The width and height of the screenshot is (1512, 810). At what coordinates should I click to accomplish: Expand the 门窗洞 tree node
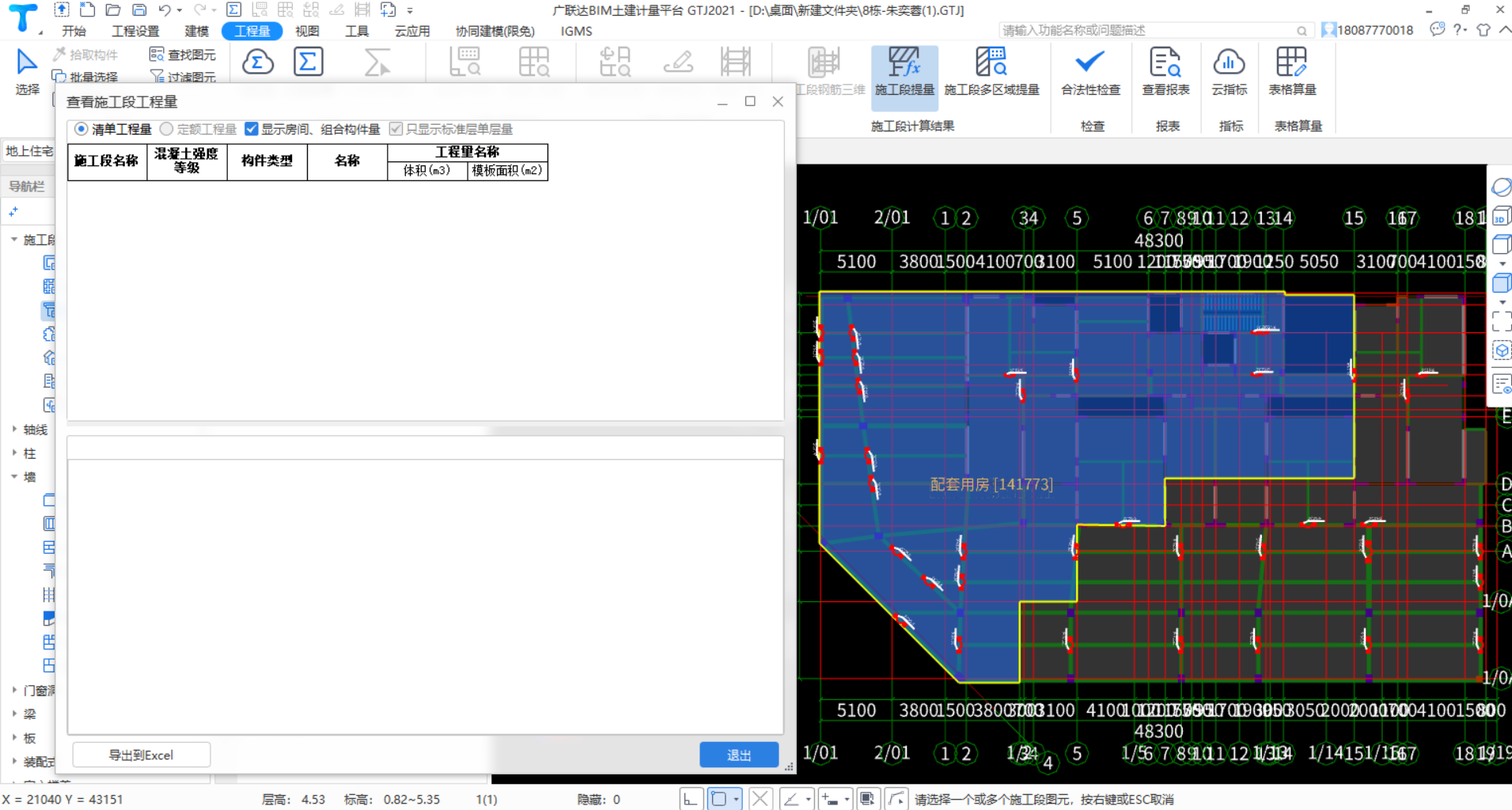[x=14, y=691]
